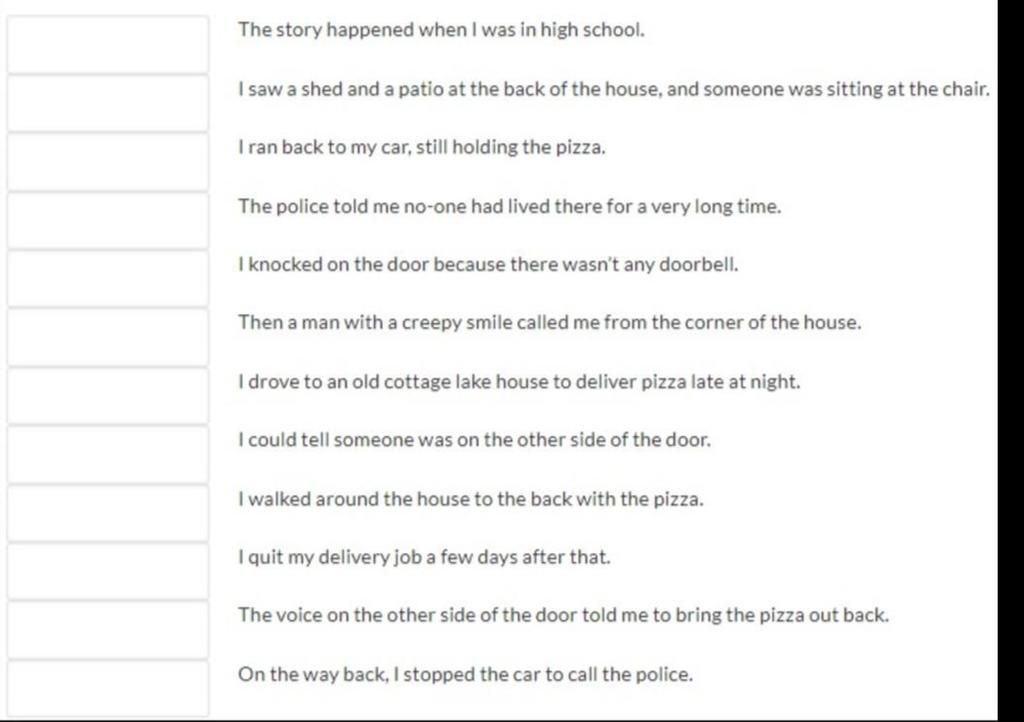The width and height of the screenshot is (1024, 722).
Task: Click the box beside "I ran back to my car"
Action: coord(108,162)
